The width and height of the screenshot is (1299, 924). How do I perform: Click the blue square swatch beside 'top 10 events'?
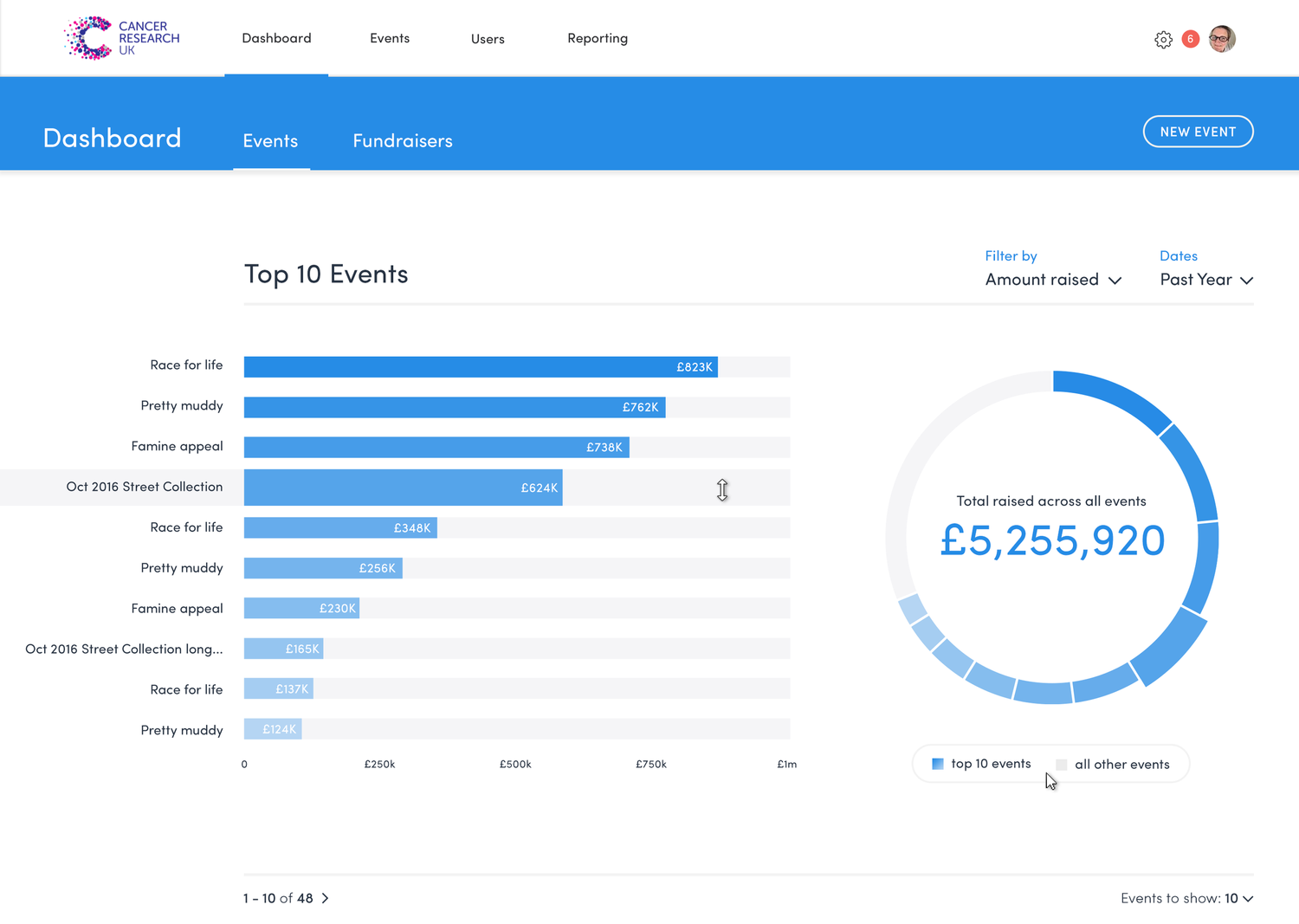[x=937, y=763]
